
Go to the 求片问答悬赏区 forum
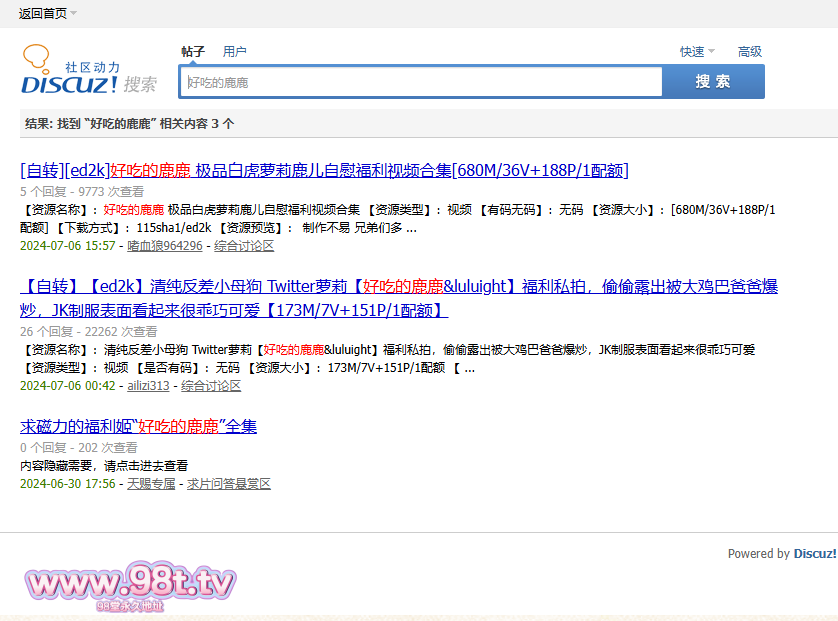[x=229, y=484]
